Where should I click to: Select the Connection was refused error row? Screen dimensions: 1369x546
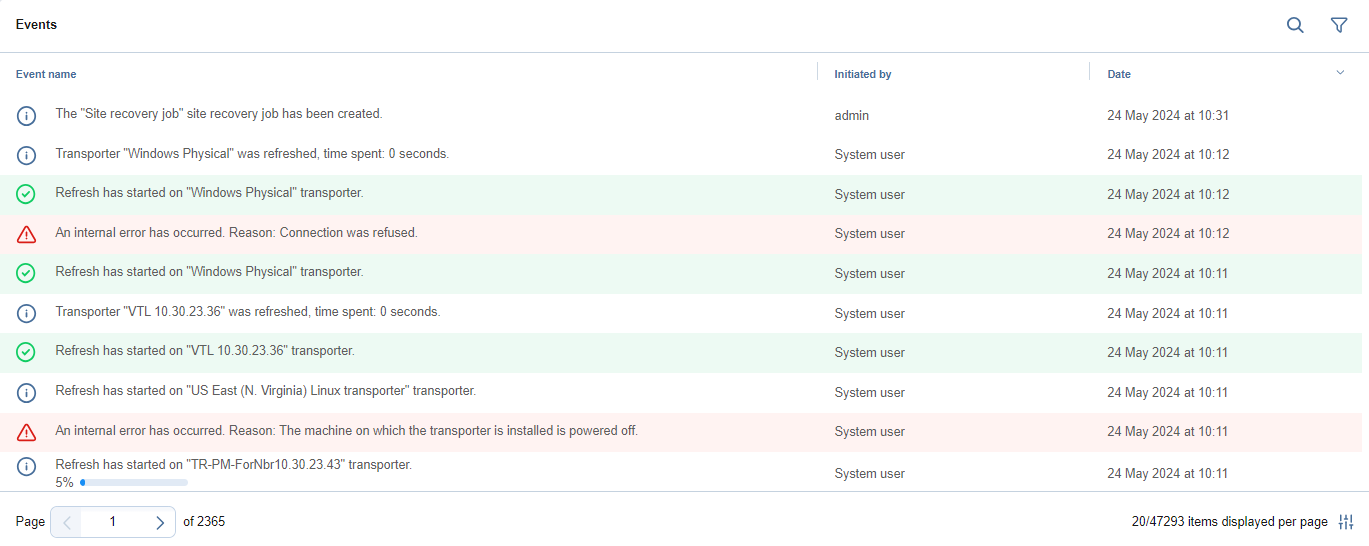236,233
